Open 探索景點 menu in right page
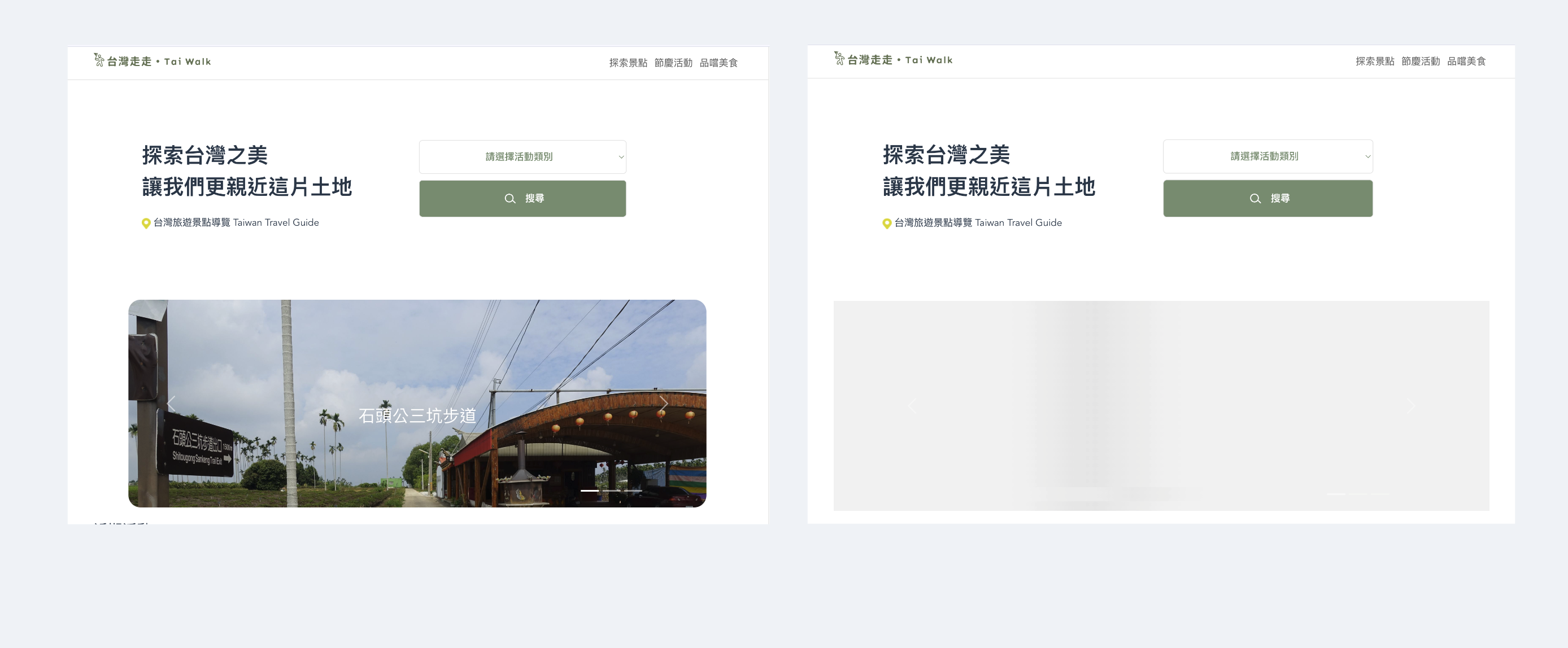This screenshot has height=648, width=1568. [x=1374, y=61]
